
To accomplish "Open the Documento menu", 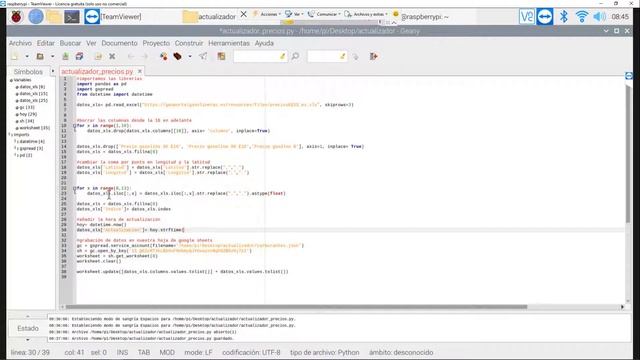I will (x=120, y=43).
